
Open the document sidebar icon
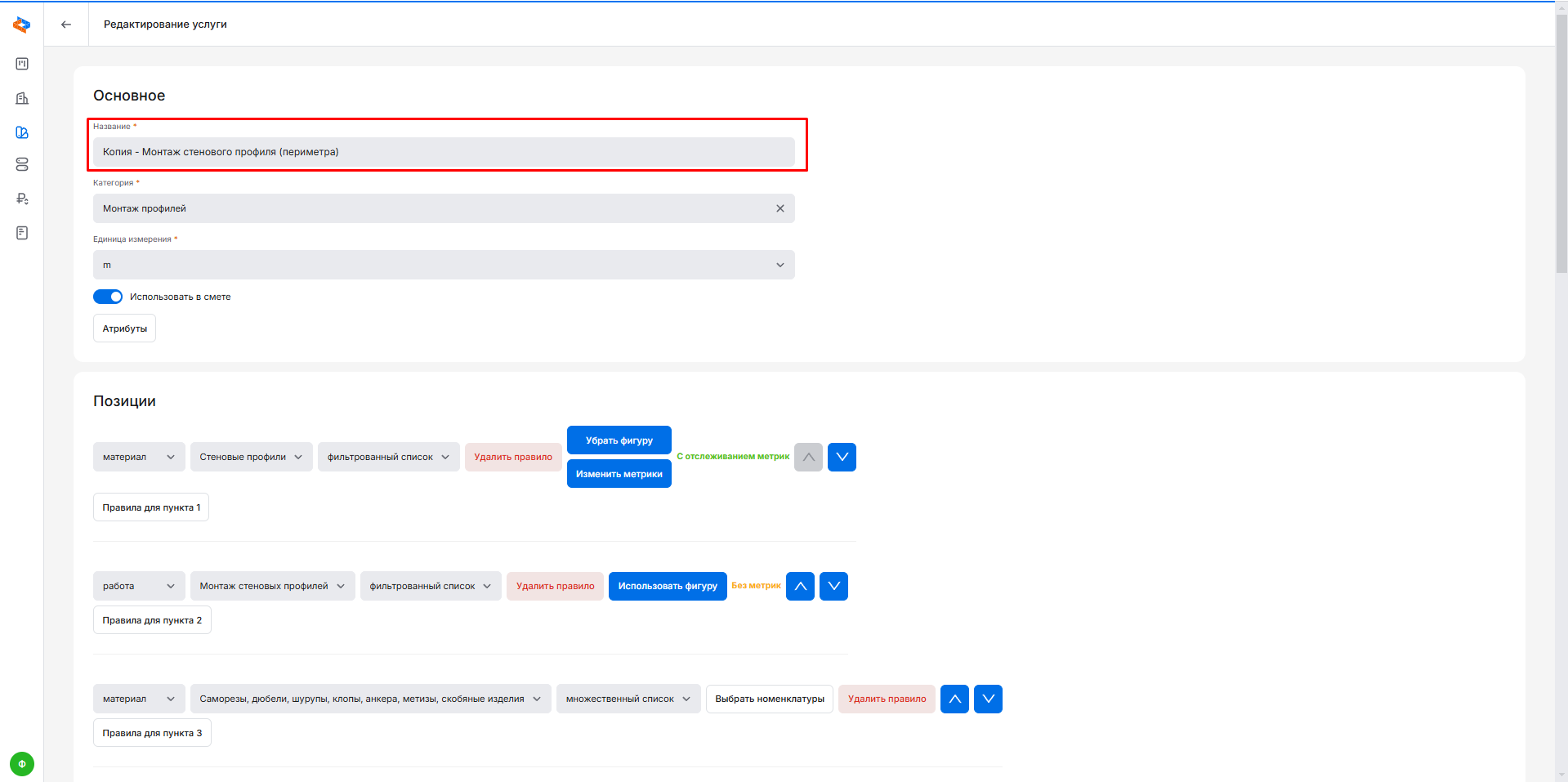tap(22, 233)
